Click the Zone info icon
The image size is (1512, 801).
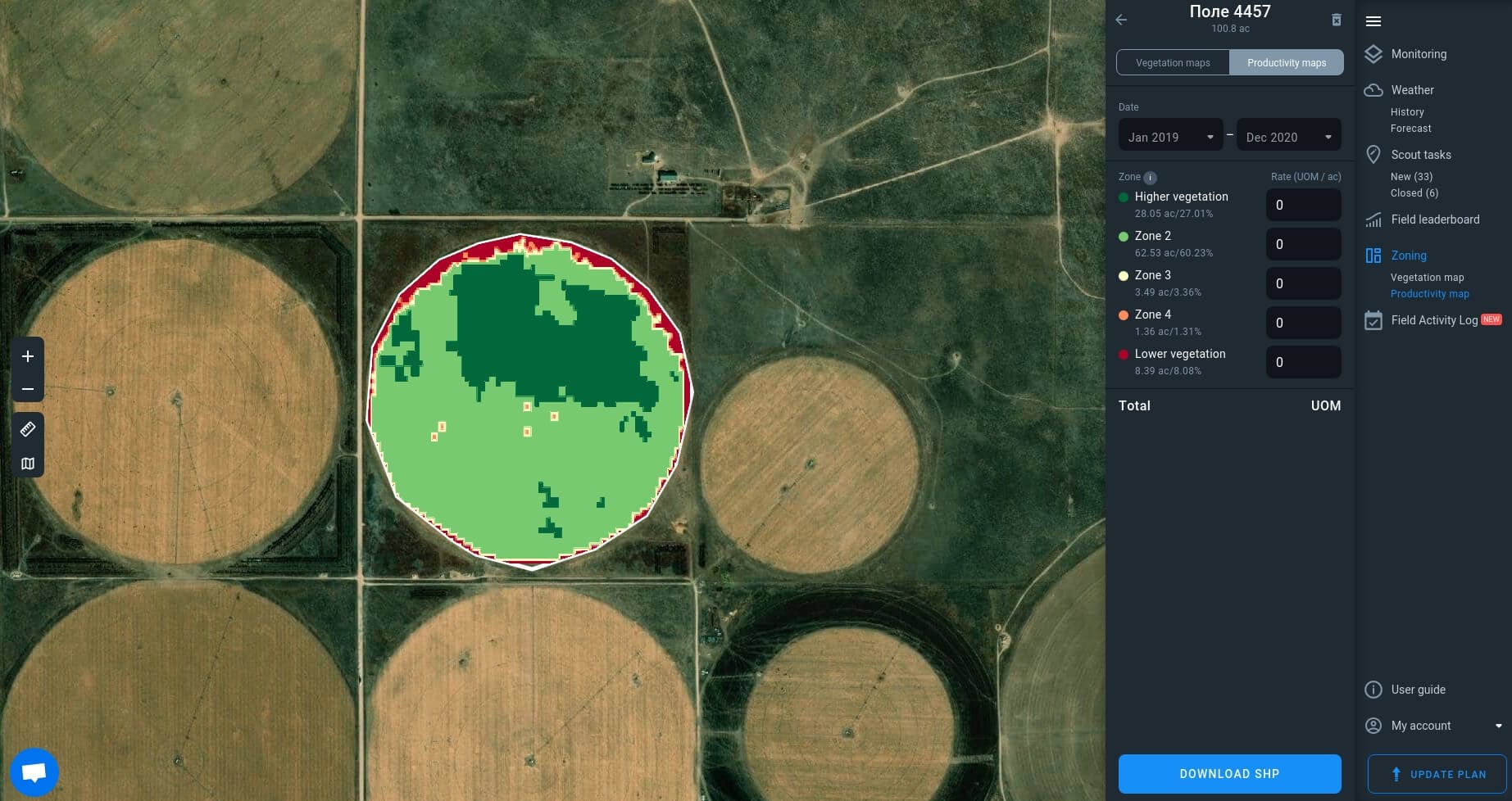tap(1150, 178)
